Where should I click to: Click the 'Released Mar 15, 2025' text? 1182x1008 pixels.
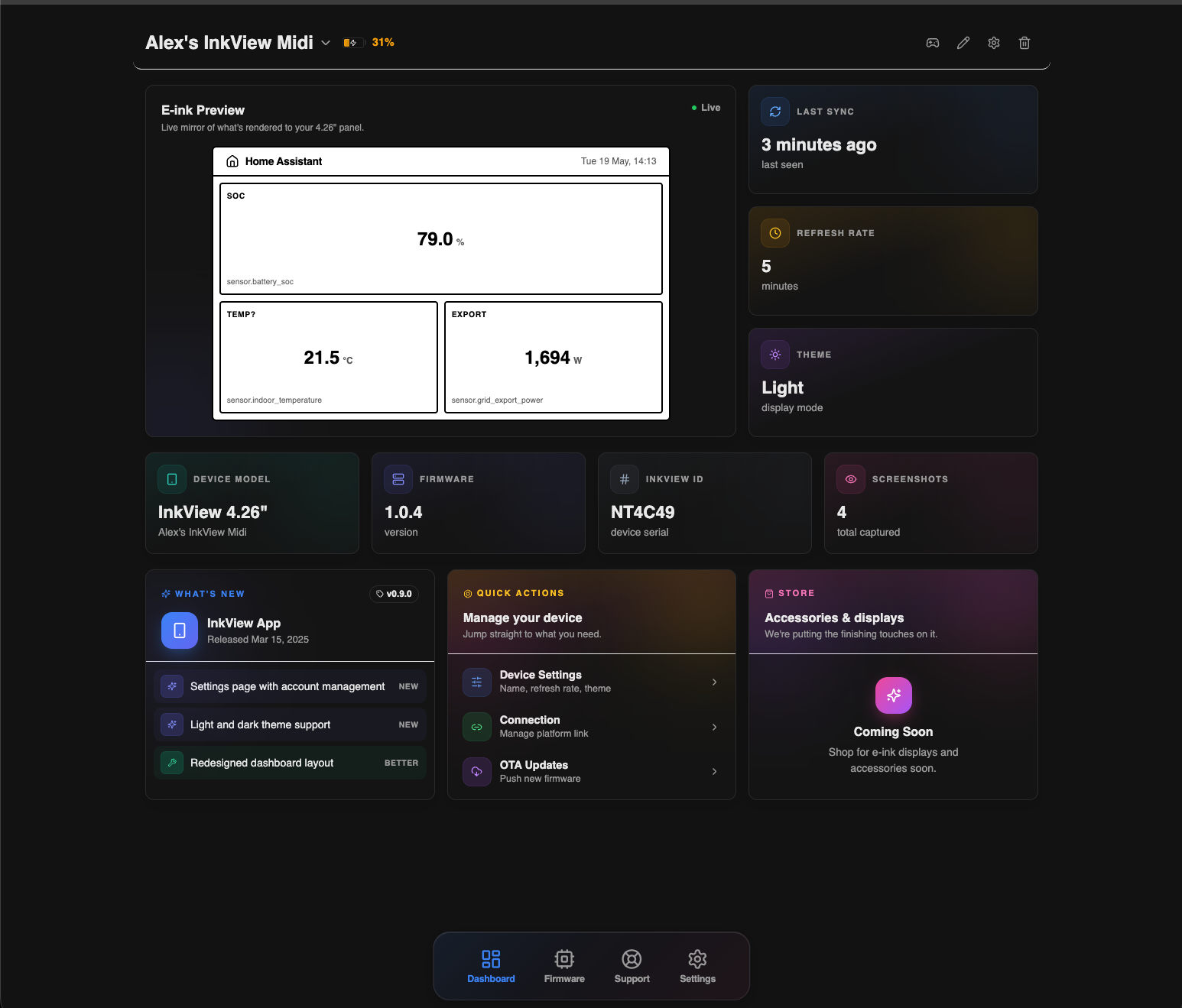(x=258, y=640)
